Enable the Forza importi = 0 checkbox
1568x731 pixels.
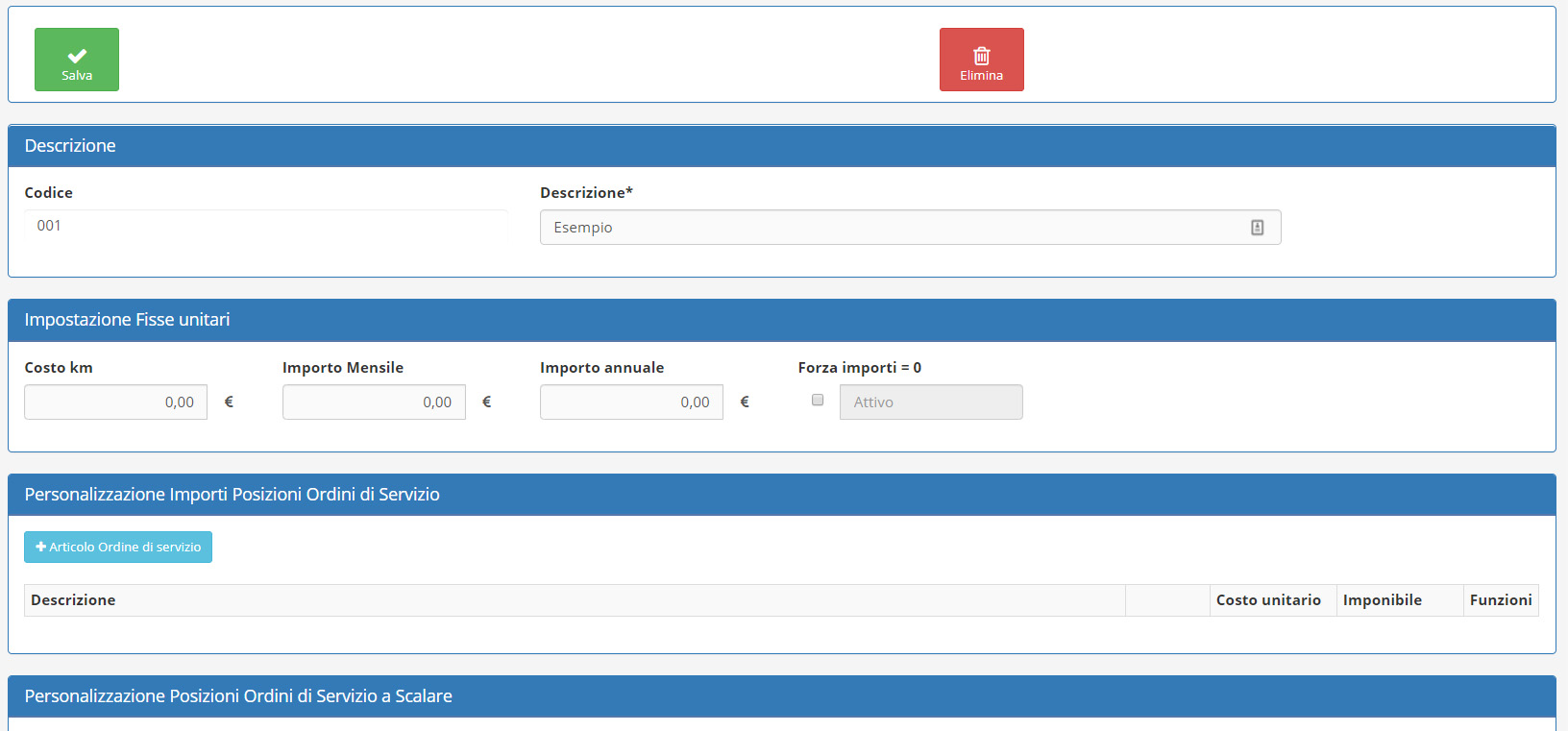point(818,401)
